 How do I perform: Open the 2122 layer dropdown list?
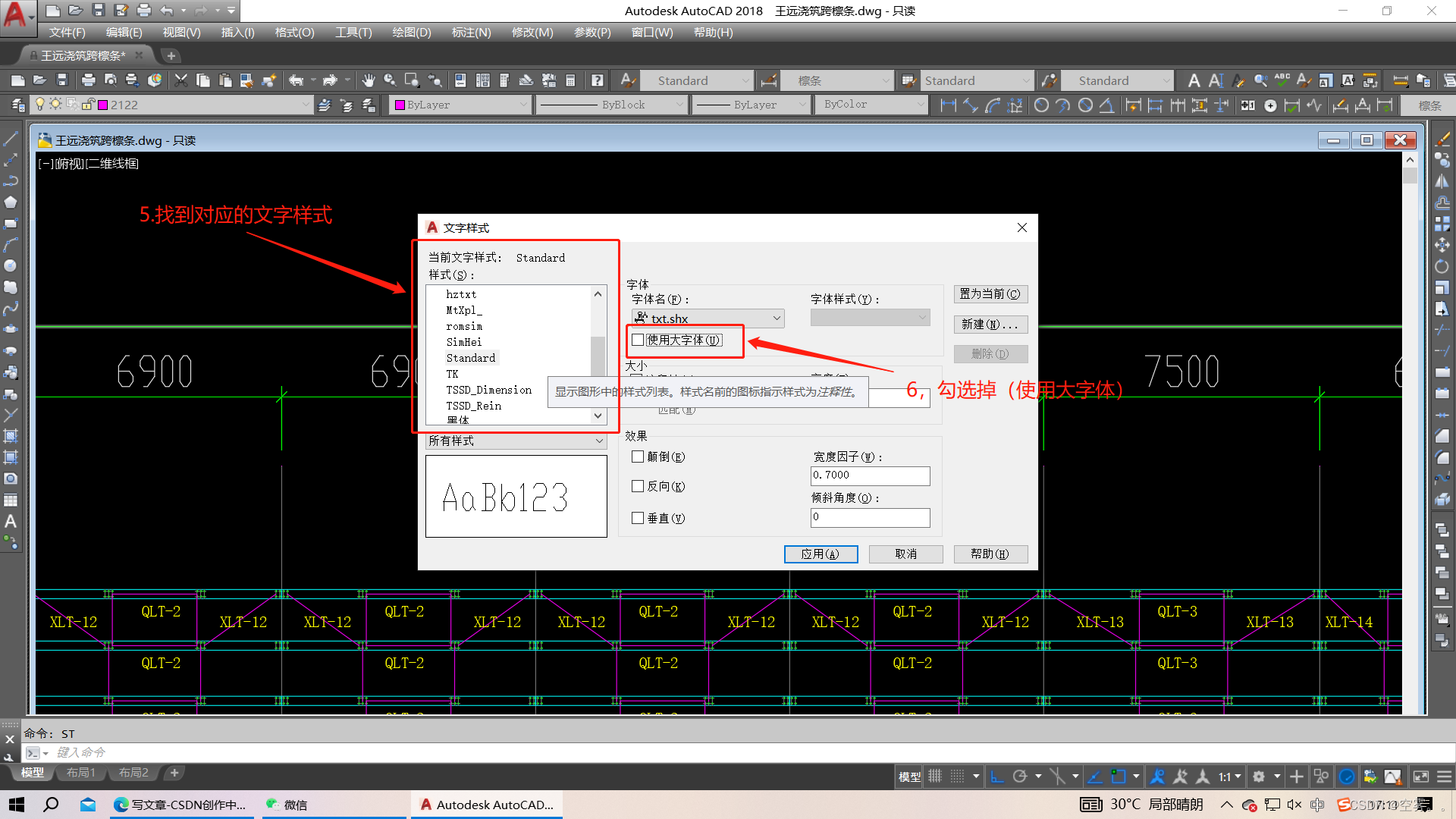coord(306,105)
